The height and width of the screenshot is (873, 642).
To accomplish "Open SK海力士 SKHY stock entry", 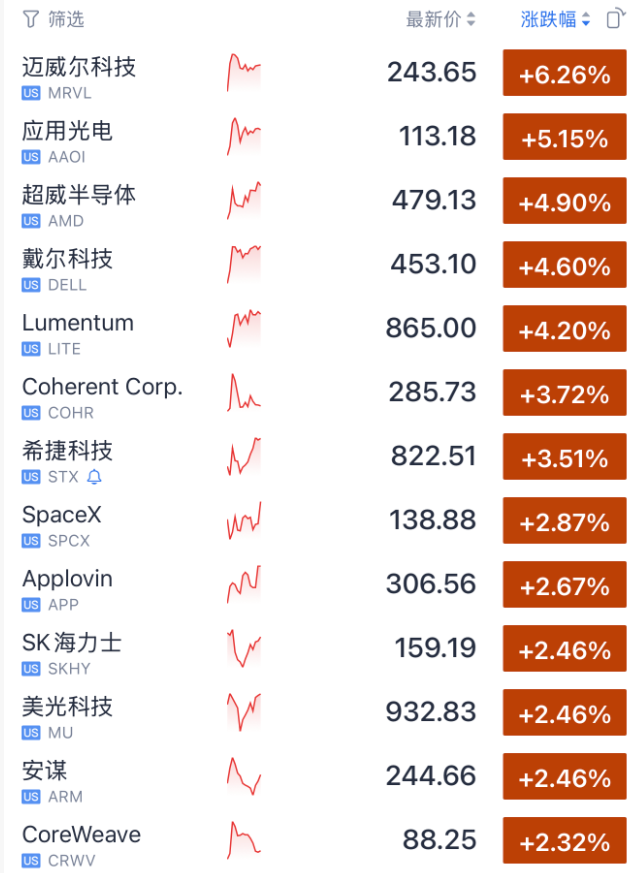I will [321, 649].
